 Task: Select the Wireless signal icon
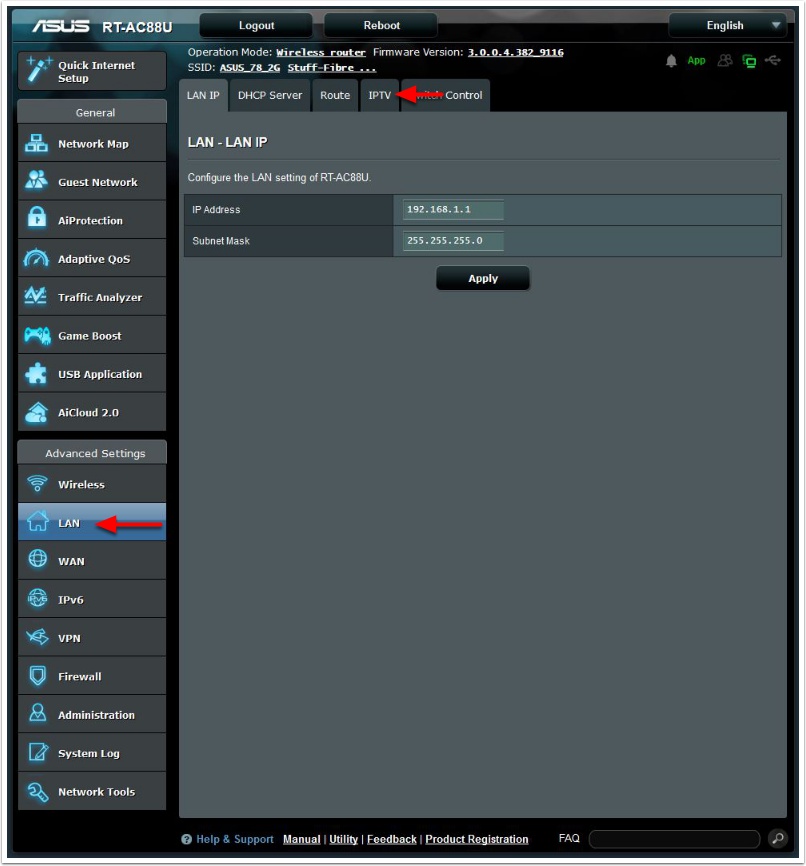[x=37, y=483]
